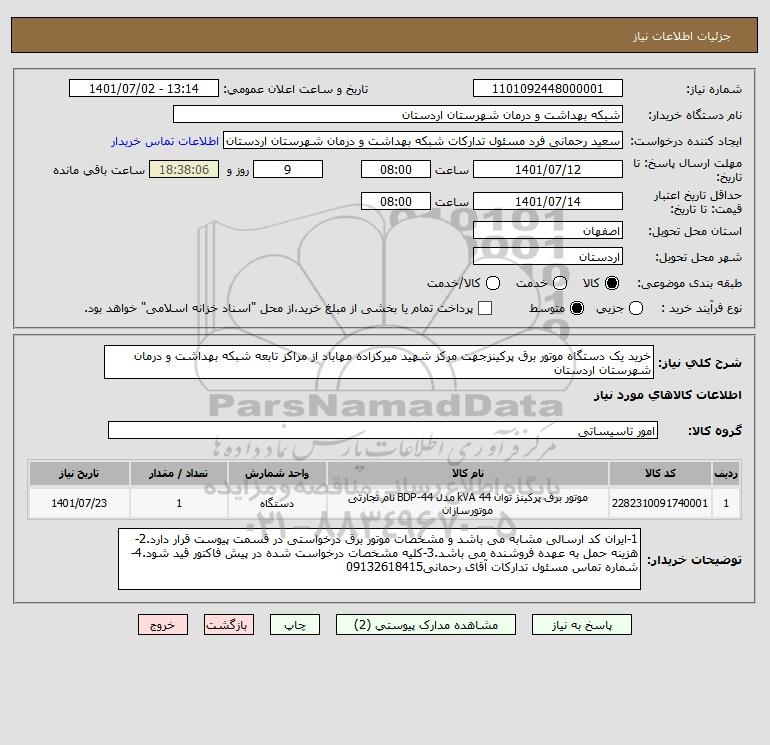770x745 pixels.
Task: Click the goods group field امور تاسیساتی
Action: (383, 430)
